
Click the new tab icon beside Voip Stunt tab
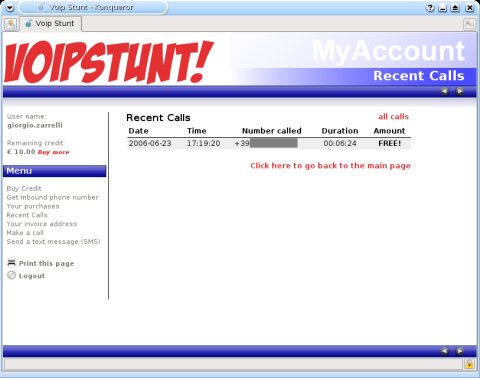[11, 24]
